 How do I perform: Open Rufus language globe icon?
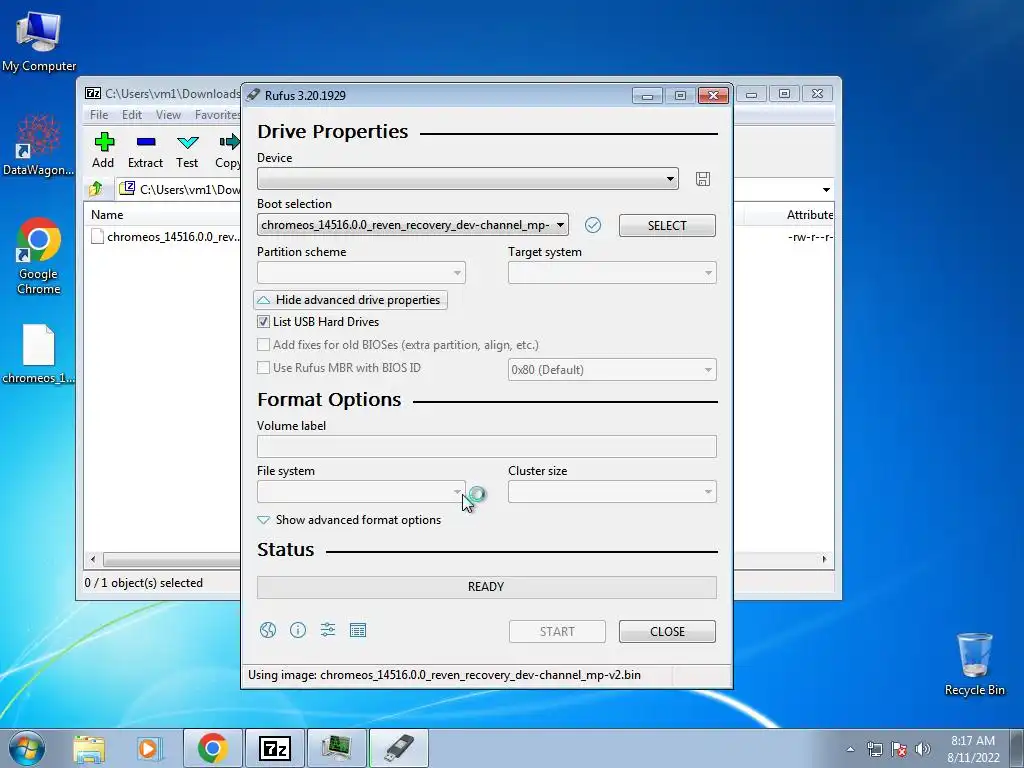tap(268, 630)
